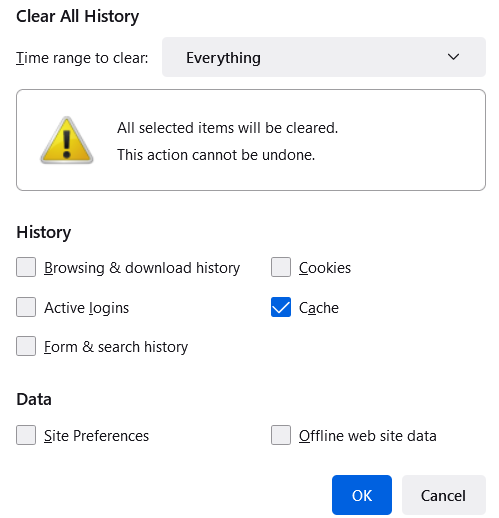
Task: Click the 'Time range to clear:' label
Action: 82,58
